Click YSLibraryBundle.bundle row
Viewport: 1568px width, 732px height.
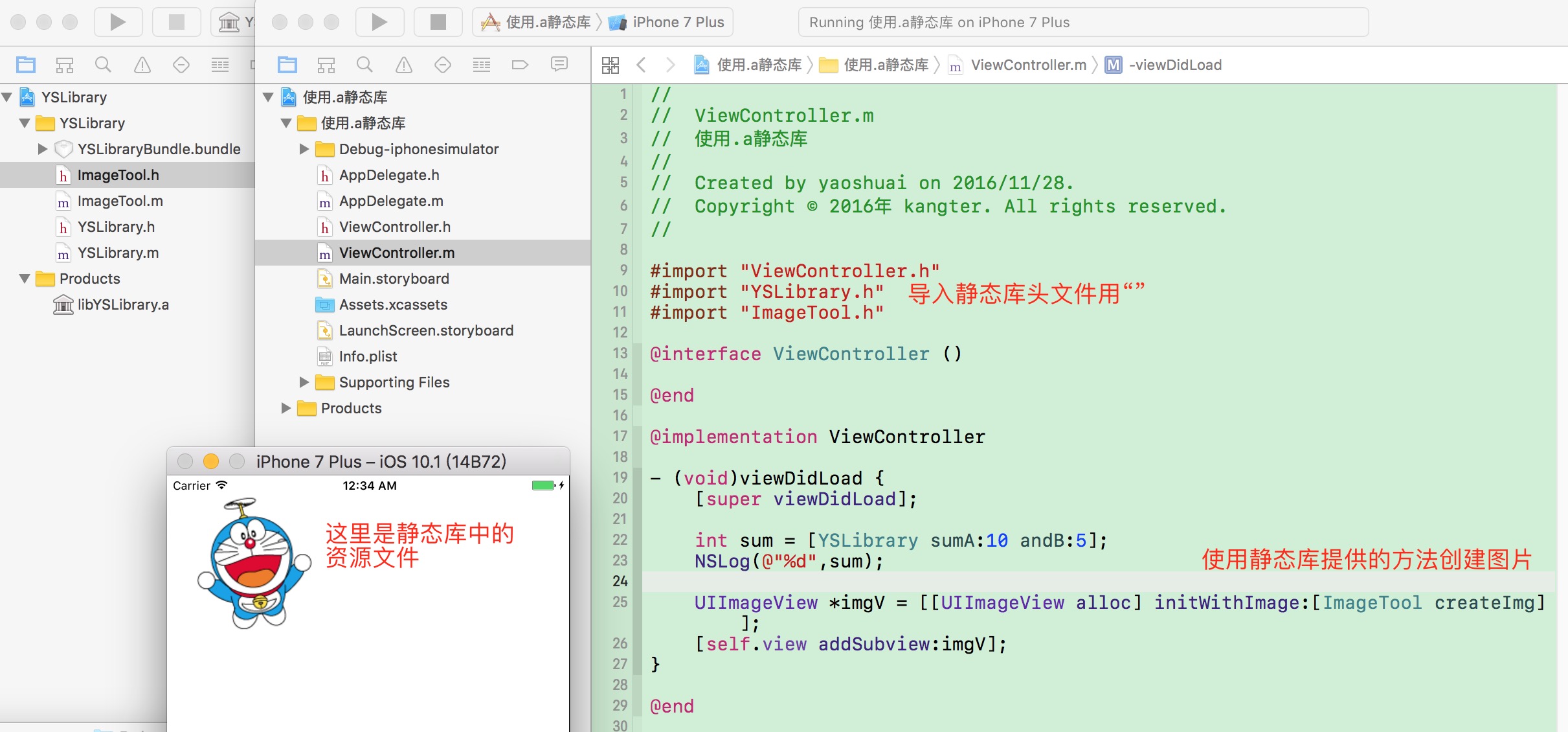pyautogui.click(x=128, y=149)
